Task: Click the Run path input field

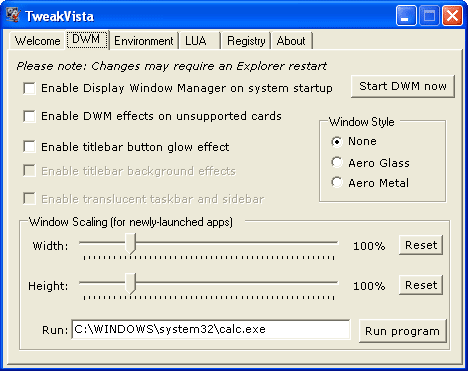Action: coord(211,329)
